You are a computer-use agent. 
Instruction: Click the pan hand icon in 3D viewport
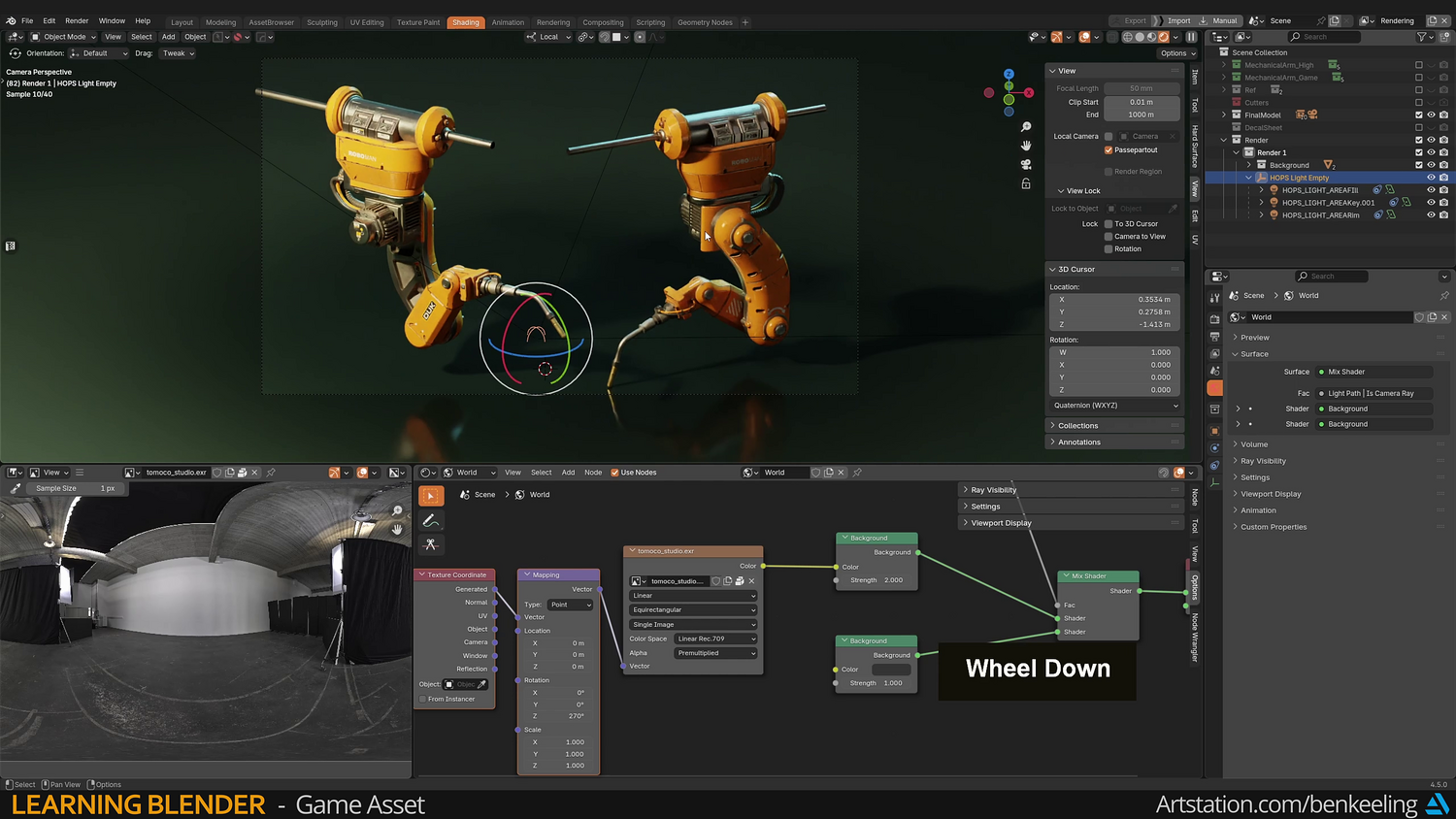[x=1026, y=146]
